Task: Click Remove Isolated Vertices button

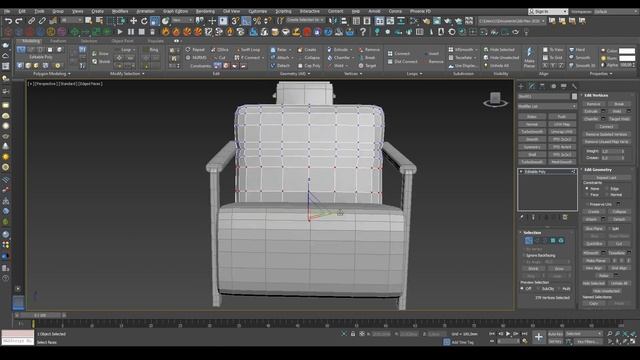Action: pos(606,134)
